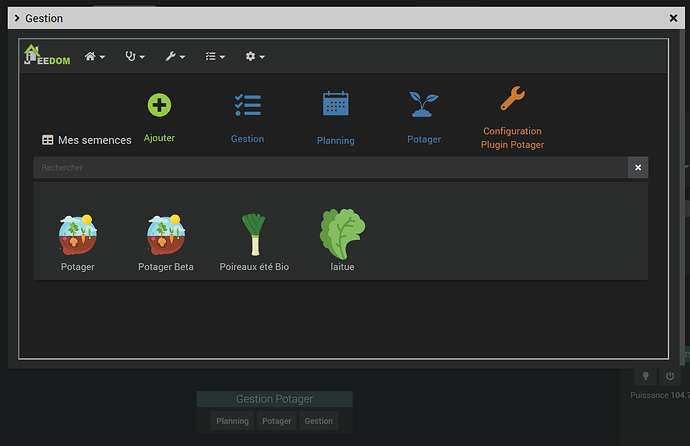The width and height of the screenshot is (690, 446).
Task: Close the Gestion dialog
Action: point(673,18)
